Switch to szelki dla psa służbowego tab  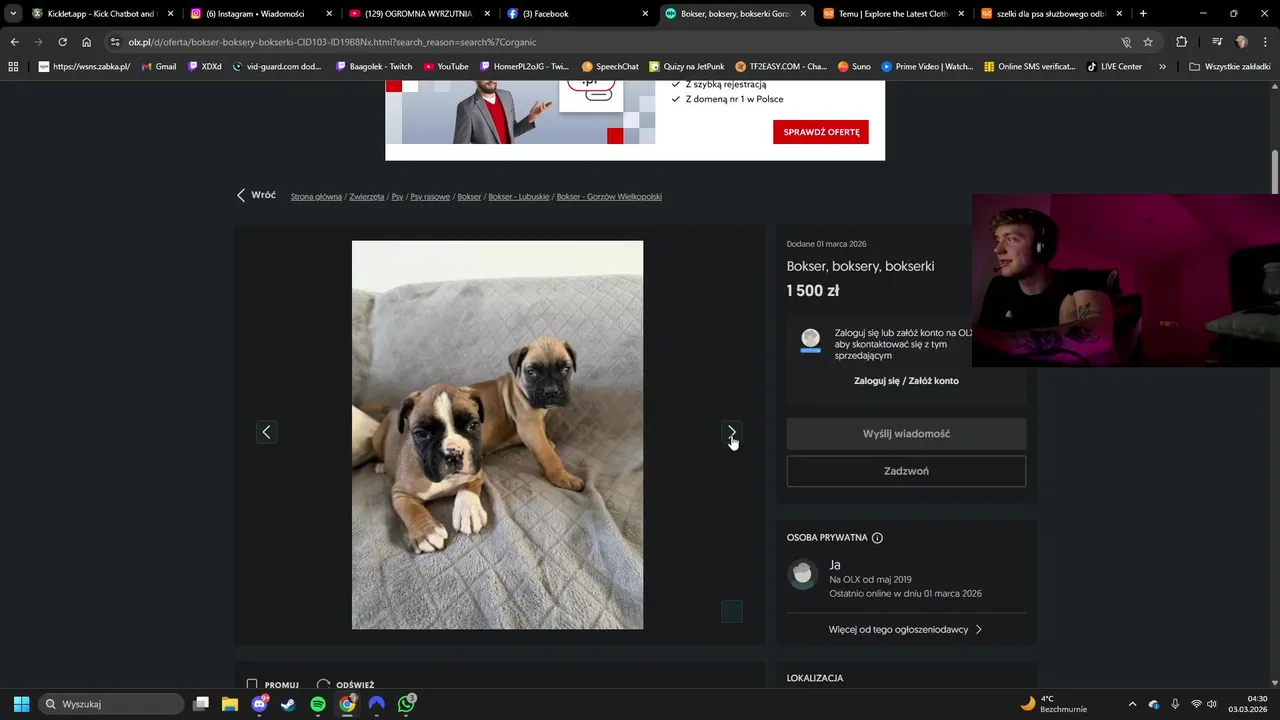coord(1050,14)
